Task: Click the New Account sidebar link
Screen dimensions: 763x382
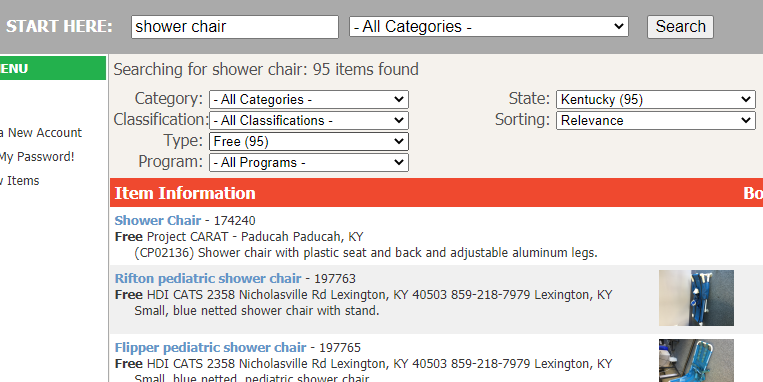Action: (41, 133)
